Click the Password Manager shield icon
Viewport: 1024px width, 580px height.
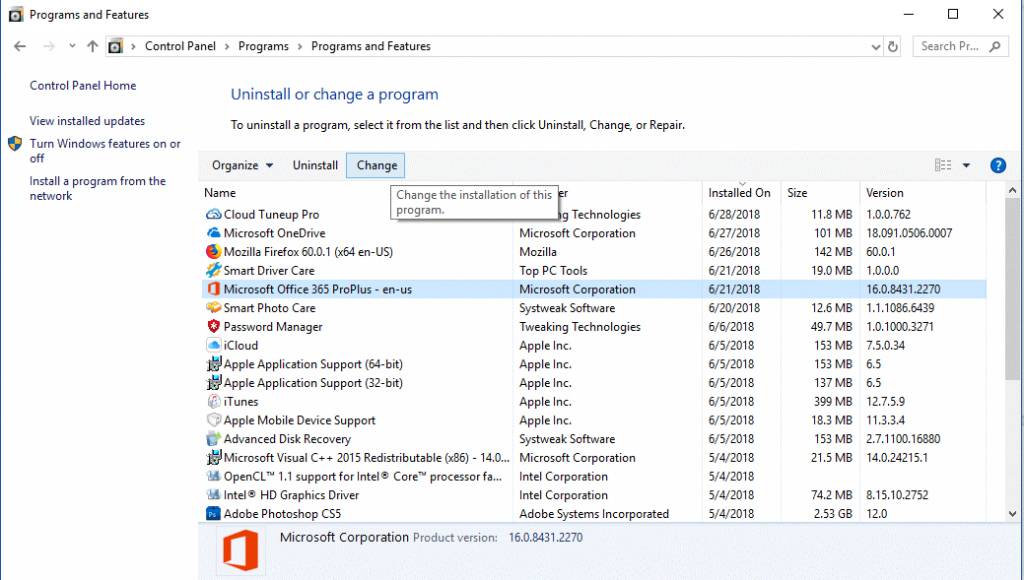coord(214,326)
